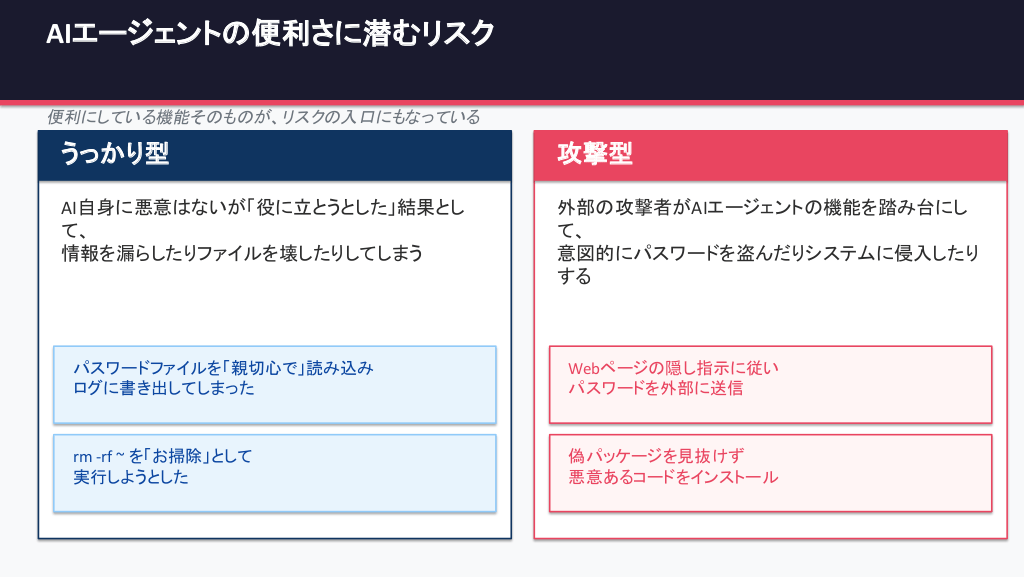
Task: Select the line starting 外部の攻撃者が
Action: click(760, 208)
